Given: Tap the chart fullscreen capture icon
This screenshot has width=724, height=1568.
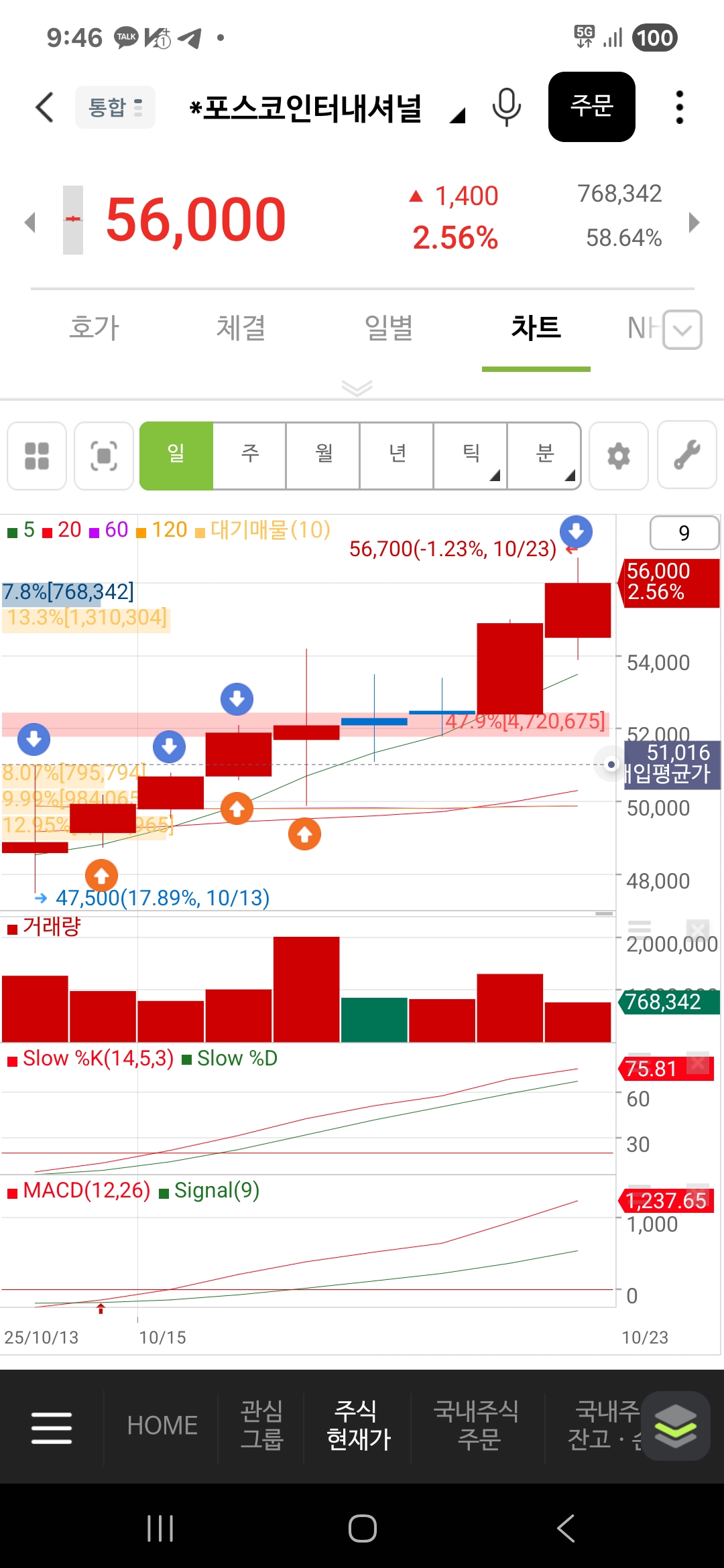Looking at the screenshot, I should [104, 456].
